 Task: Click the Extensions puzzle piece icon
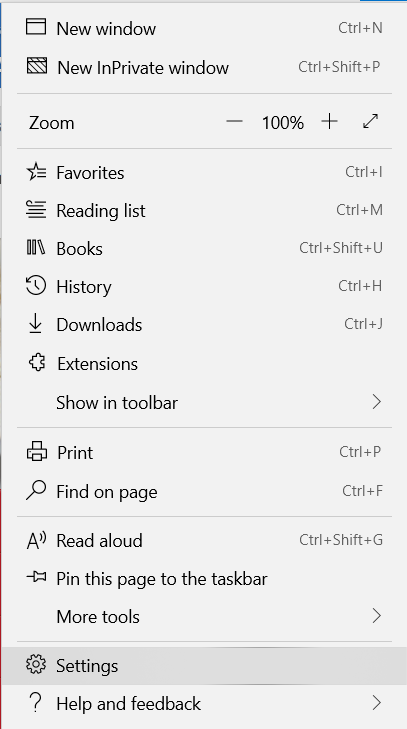(x=37, y=362)
